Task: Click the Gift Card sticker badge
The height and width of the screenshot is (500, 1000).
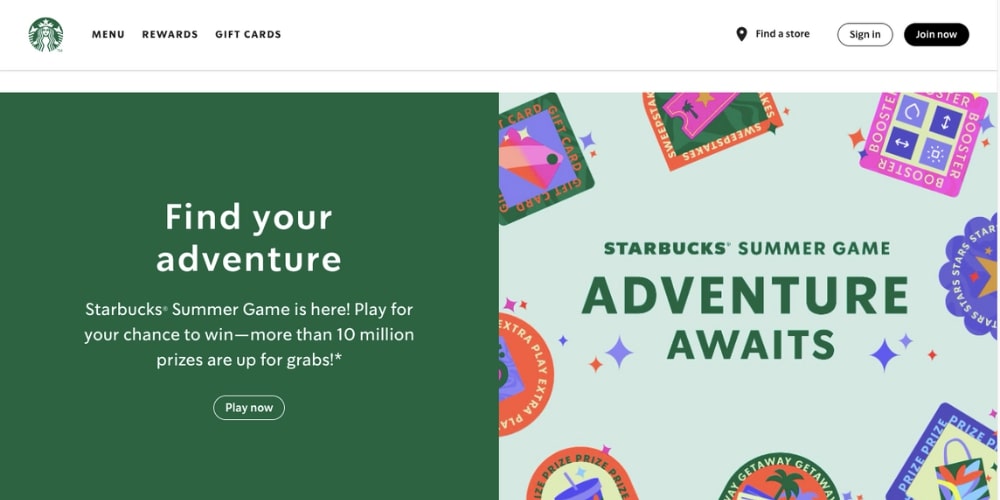Action: [x=545, y=158]
